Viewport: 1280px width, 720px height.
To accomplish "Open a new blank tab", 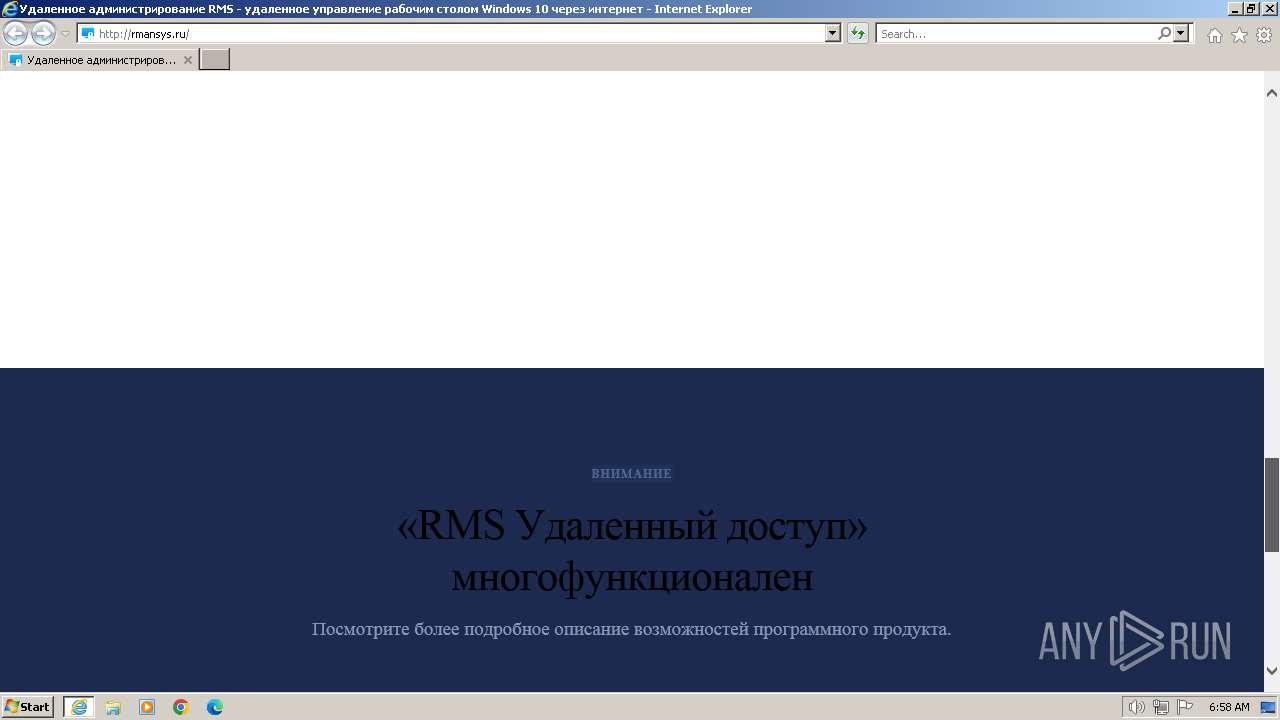I will coord(215,60).
